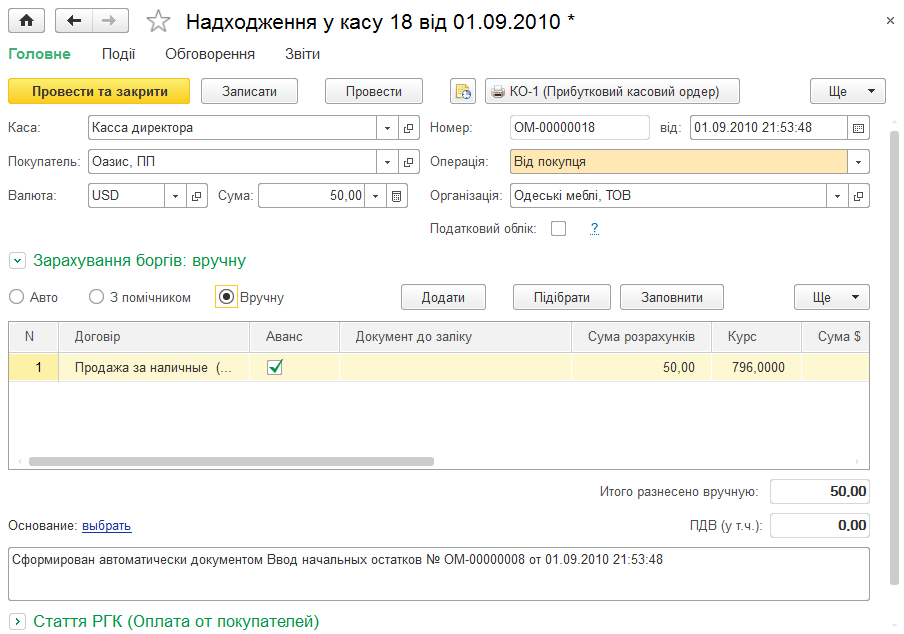Viewport: 904px width, 634px height.
Task: Collapse Зарахування боргів section
Action: (x=17, y=261)
